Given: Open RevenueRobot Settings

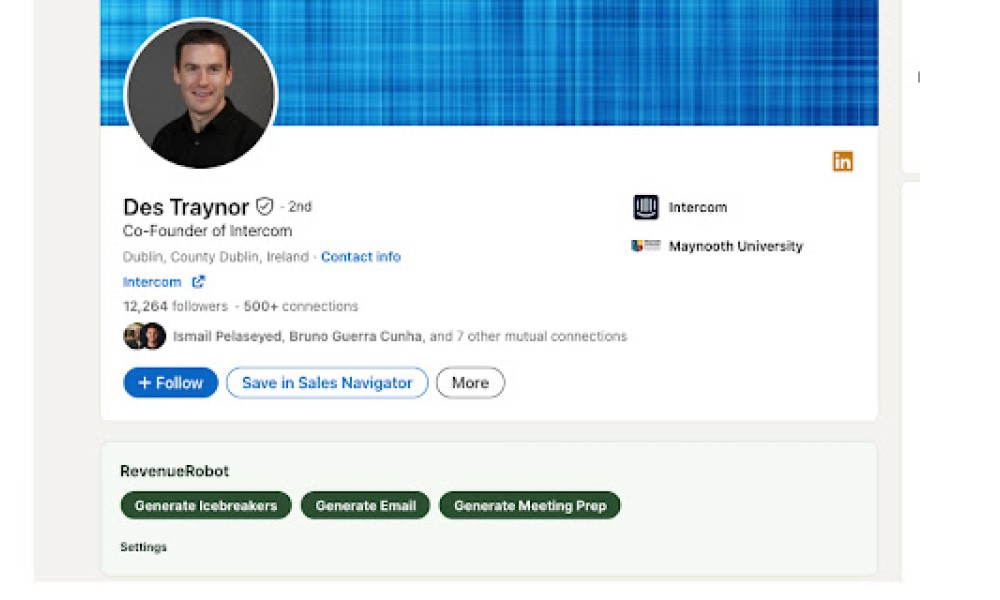Looking at the screenshot, I should 143,547.
